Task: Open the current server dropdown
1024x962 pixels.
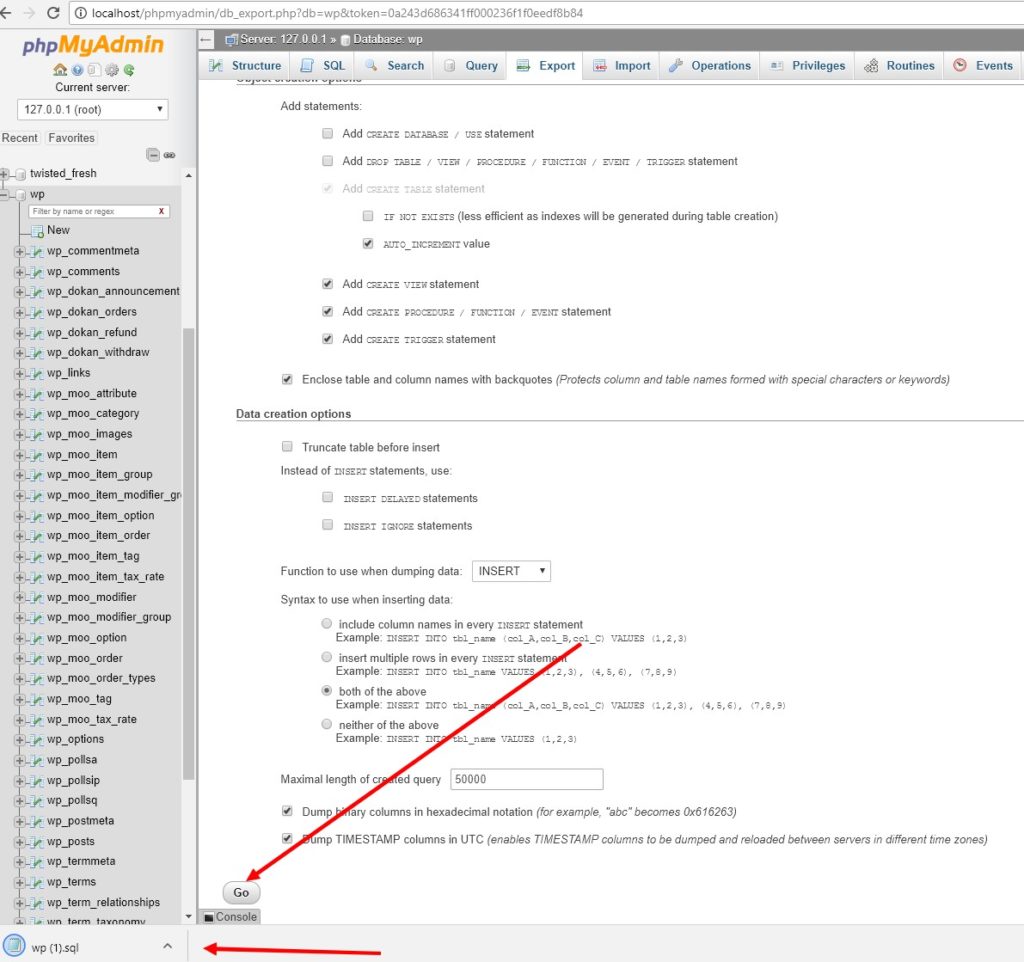Action: pyautogui.click(x=92, y=110)
